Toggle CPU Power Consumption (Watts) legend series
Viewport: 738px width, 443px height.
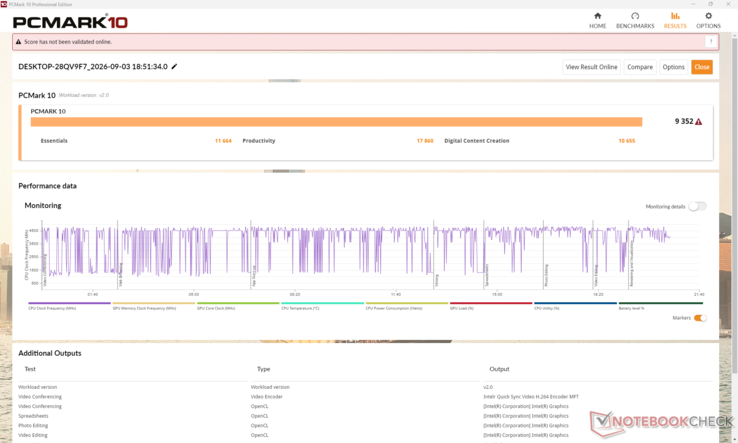pyautogui.click(x=407, y=306)
